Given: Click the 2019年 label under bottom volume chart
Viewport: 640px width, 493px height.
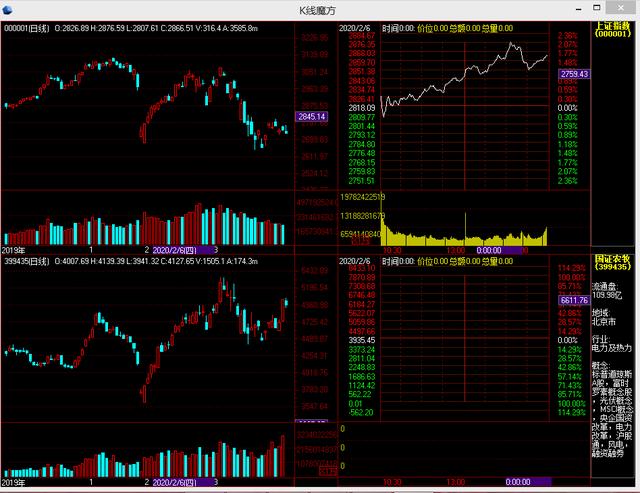Looking at the screenshot, I should pyautogui.click(x=13, y=482).
